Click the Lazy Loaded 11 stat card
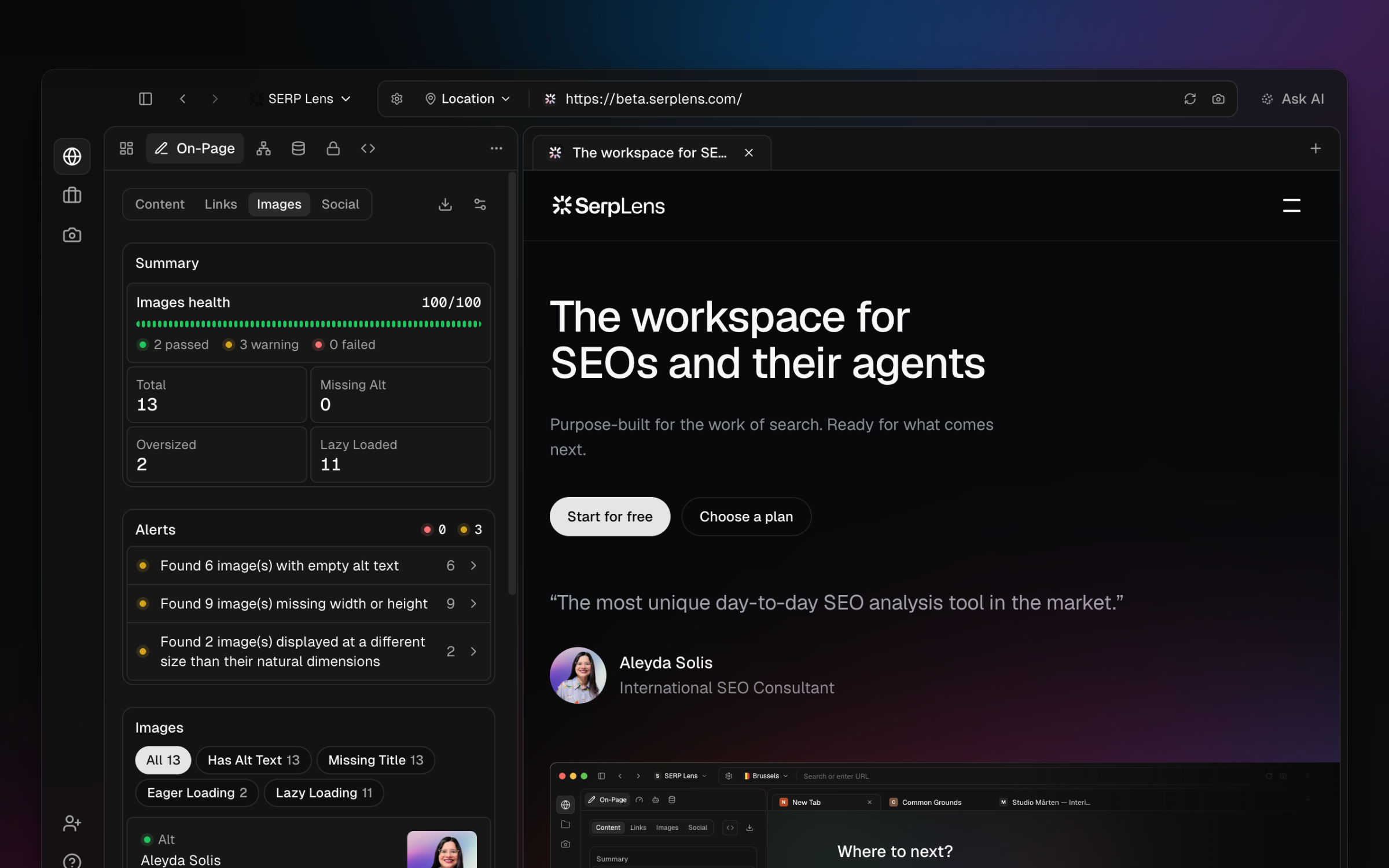Viewport: 1389px width, 868px height. click(400, 455)
